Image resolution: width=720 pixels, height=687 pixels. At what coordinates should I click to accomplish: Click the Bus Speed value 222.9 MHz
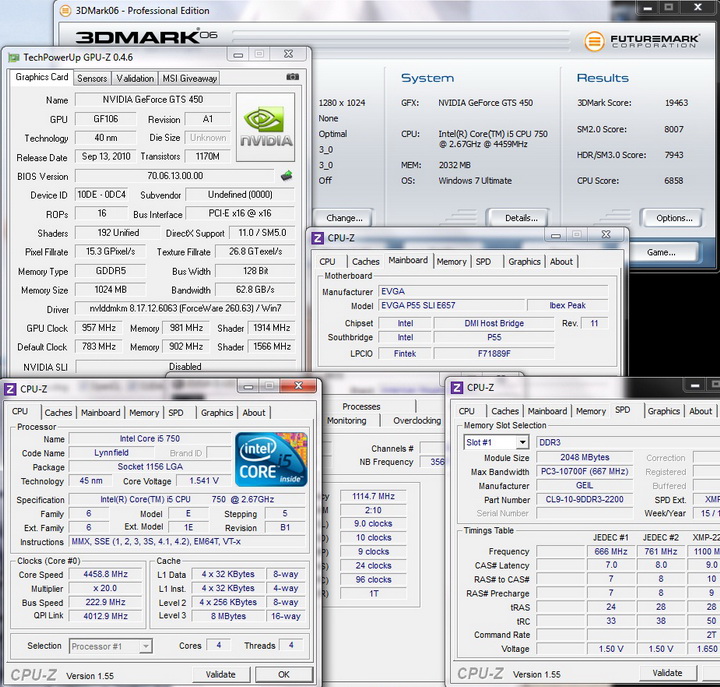pyautogui.click(x=106, y=602)
